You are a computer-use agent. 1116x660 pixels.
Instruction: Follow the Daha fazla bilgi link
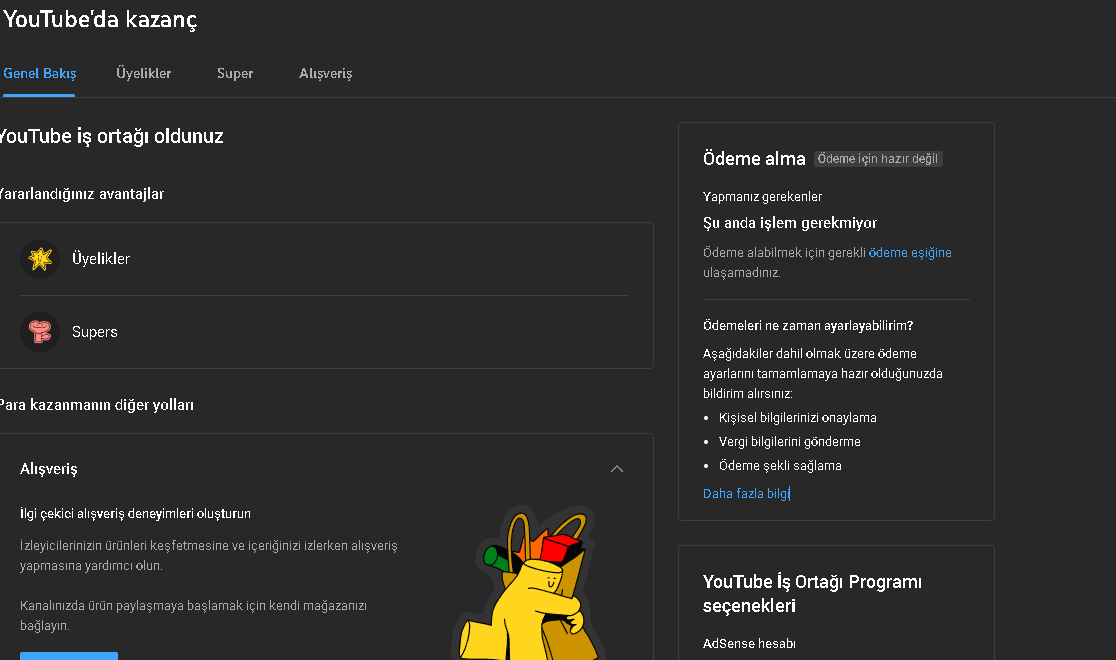click(x=746, y=493)
